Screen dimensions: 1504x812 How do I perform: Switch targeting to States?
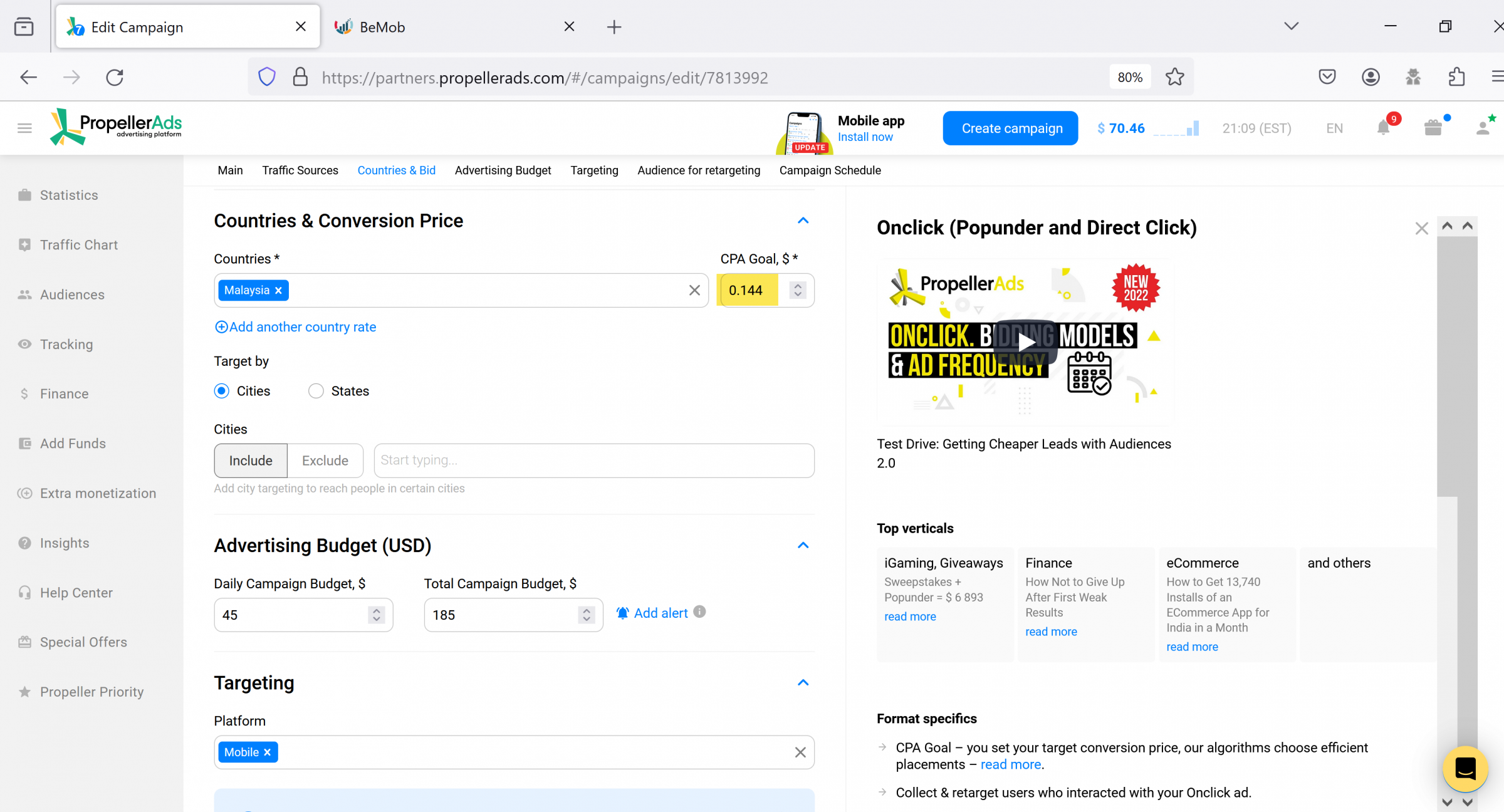point(316,390)
